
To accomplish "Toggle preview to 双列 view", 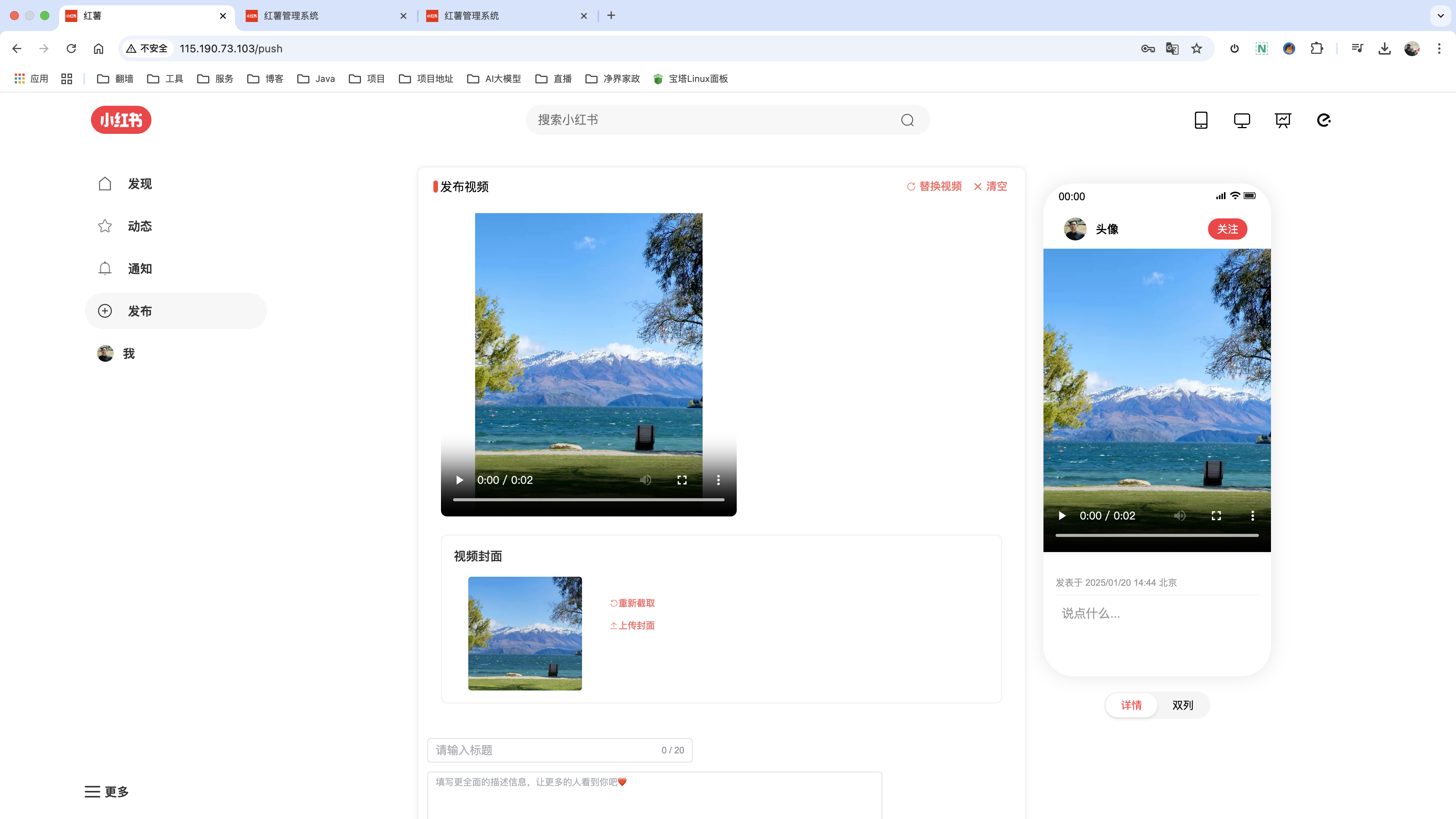I will (1183, 705).
